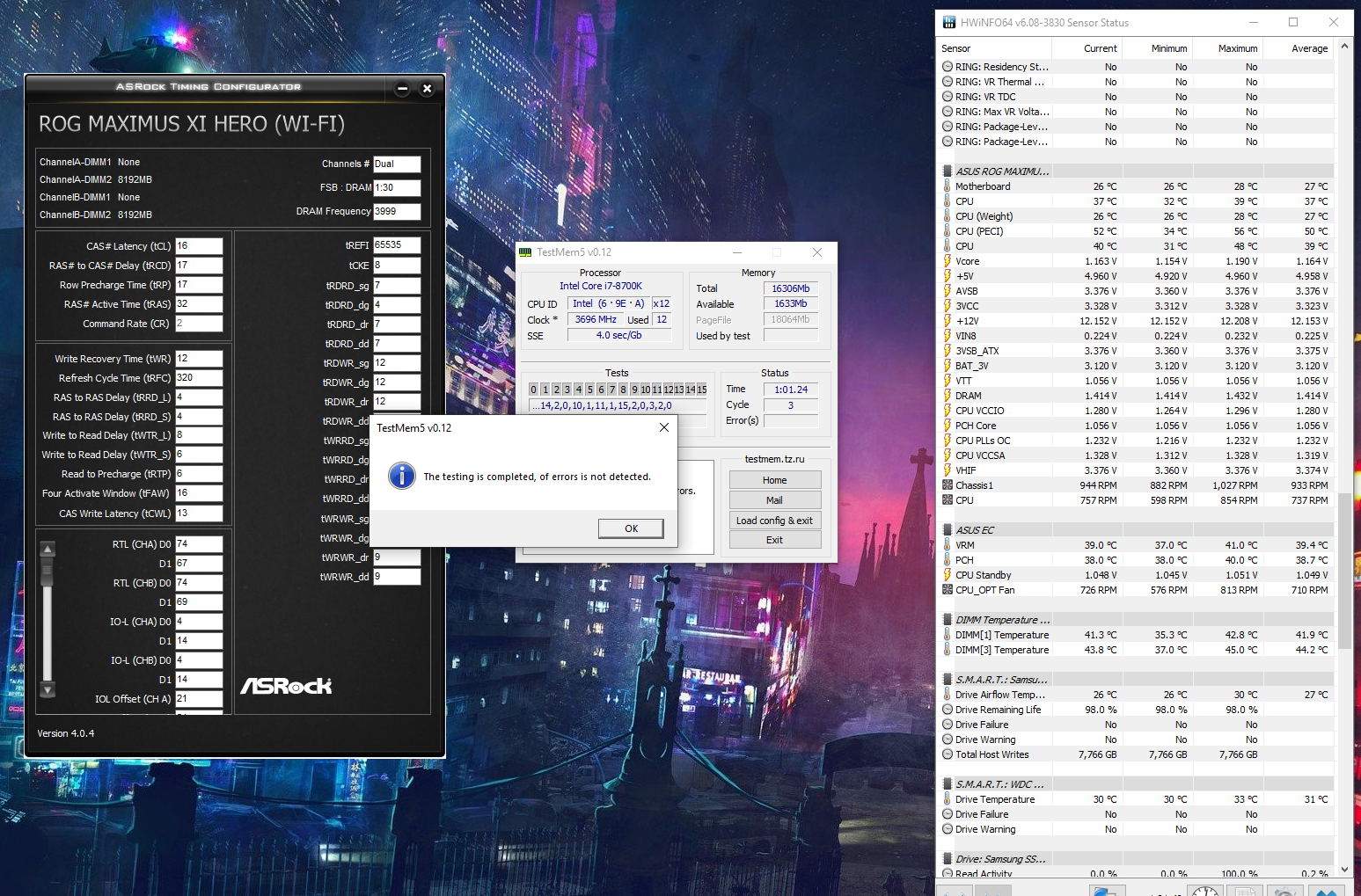Click the FSB : DRAM ratio field
Viewport: 1361px width, 896px height.
397,188
